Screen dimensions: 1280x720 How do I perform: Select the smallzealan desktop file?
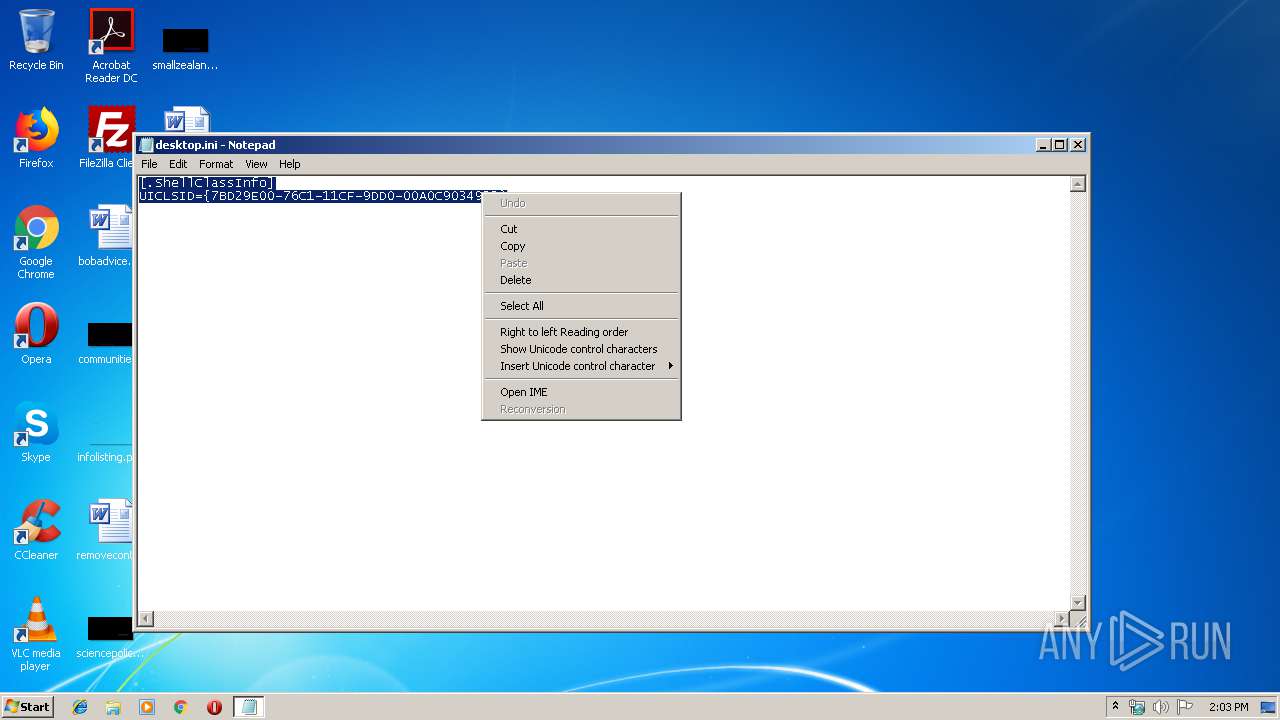point(185,48)
